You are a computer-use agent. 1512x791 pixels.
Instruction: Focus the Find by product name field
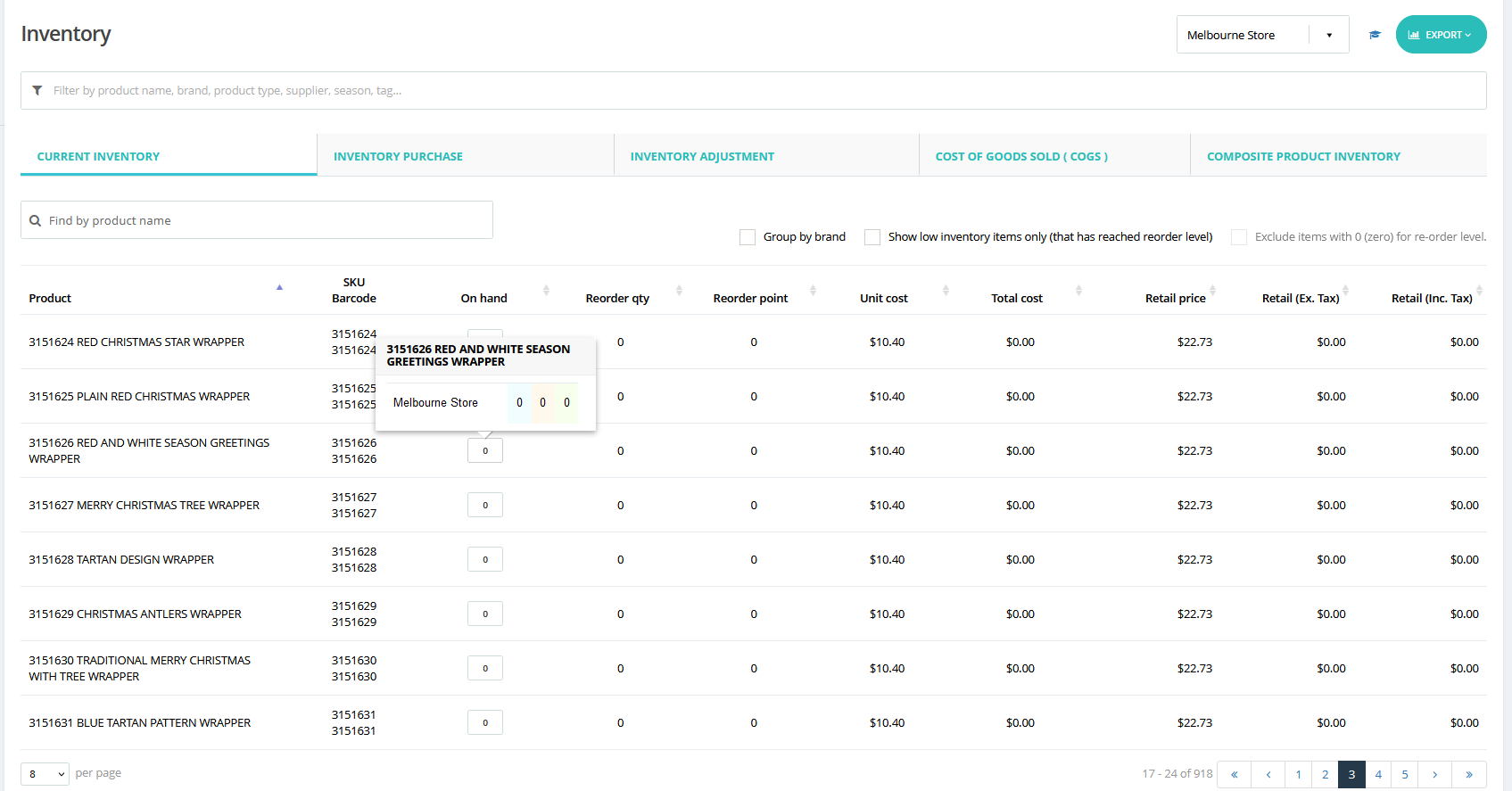257,220
